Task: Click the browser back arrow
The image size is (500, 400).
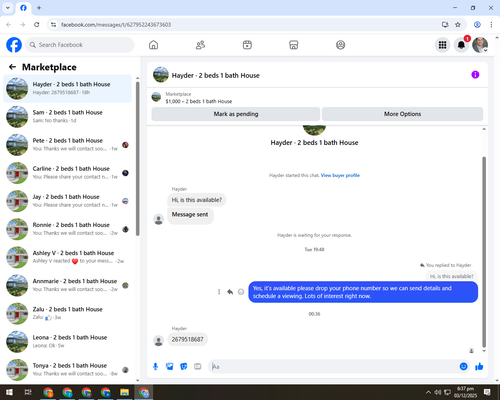Action: click(x=9, y=25)
